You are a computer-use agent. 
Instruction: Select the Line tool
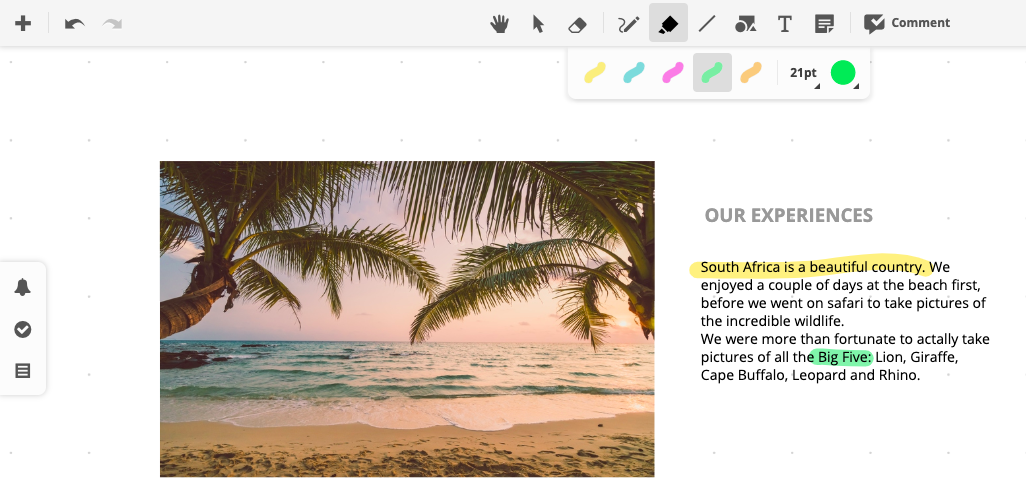point(707,25)
